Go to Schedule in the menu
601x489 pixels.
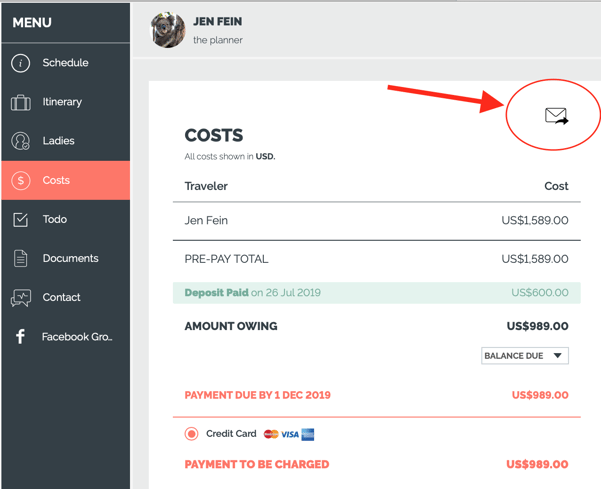(66, 63)
